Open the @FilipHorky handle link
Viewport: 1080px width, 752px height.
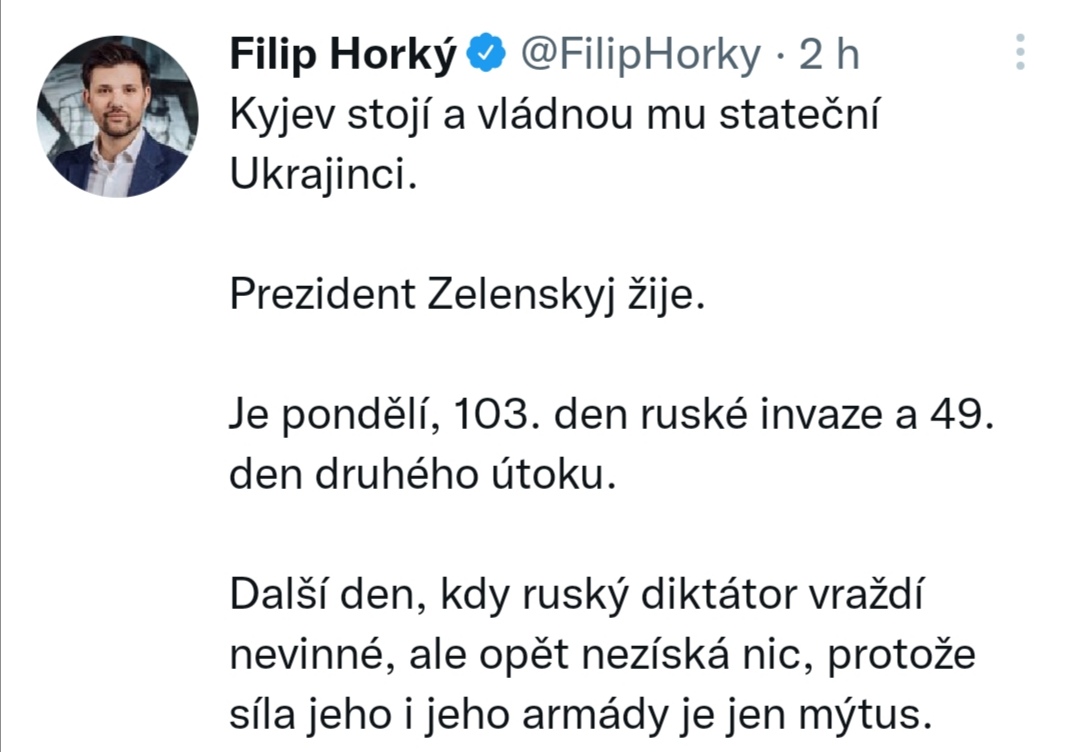pos(640,54)
